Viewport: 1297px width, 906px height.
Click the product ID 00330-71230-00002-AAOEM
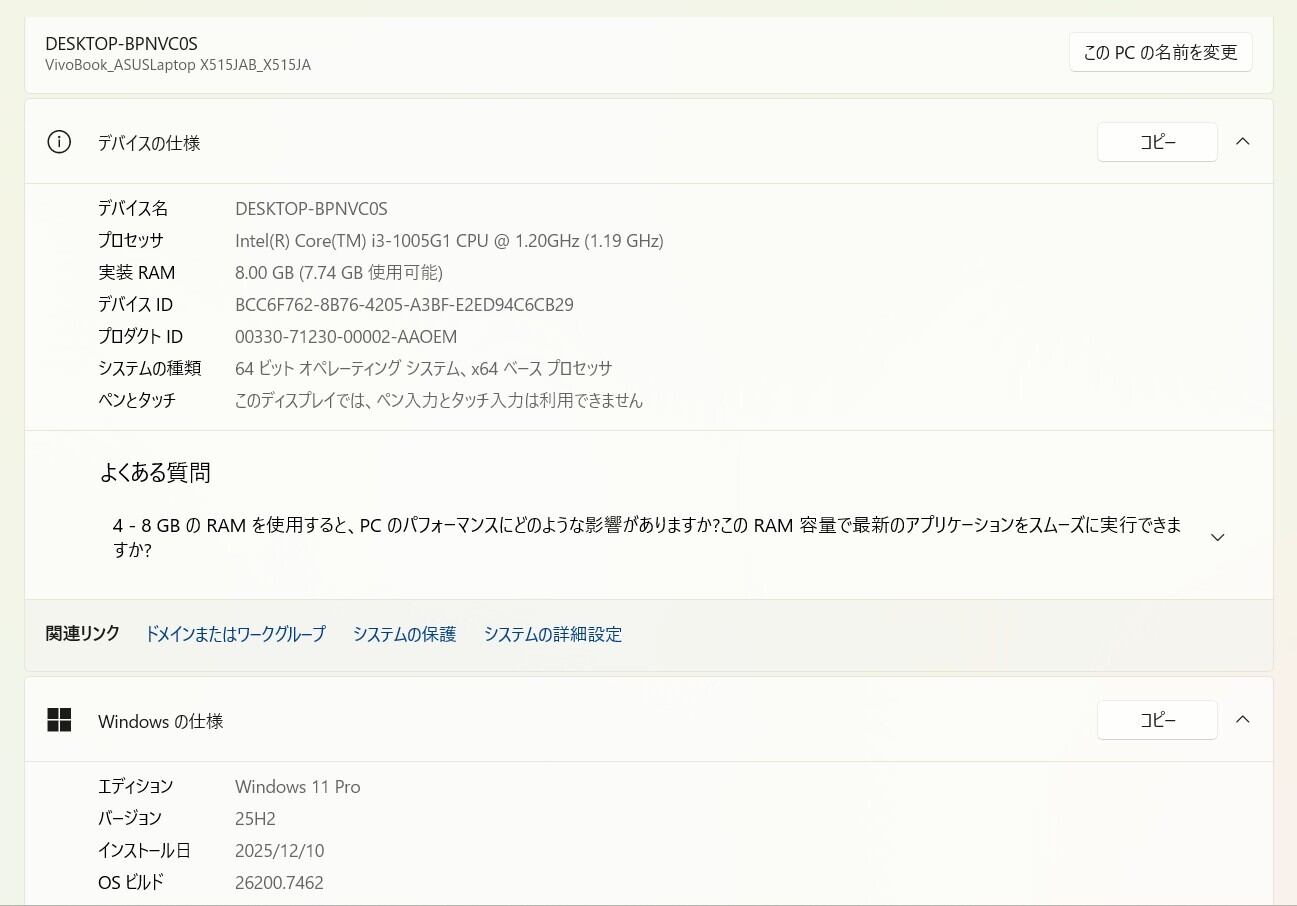click(346, 337)
